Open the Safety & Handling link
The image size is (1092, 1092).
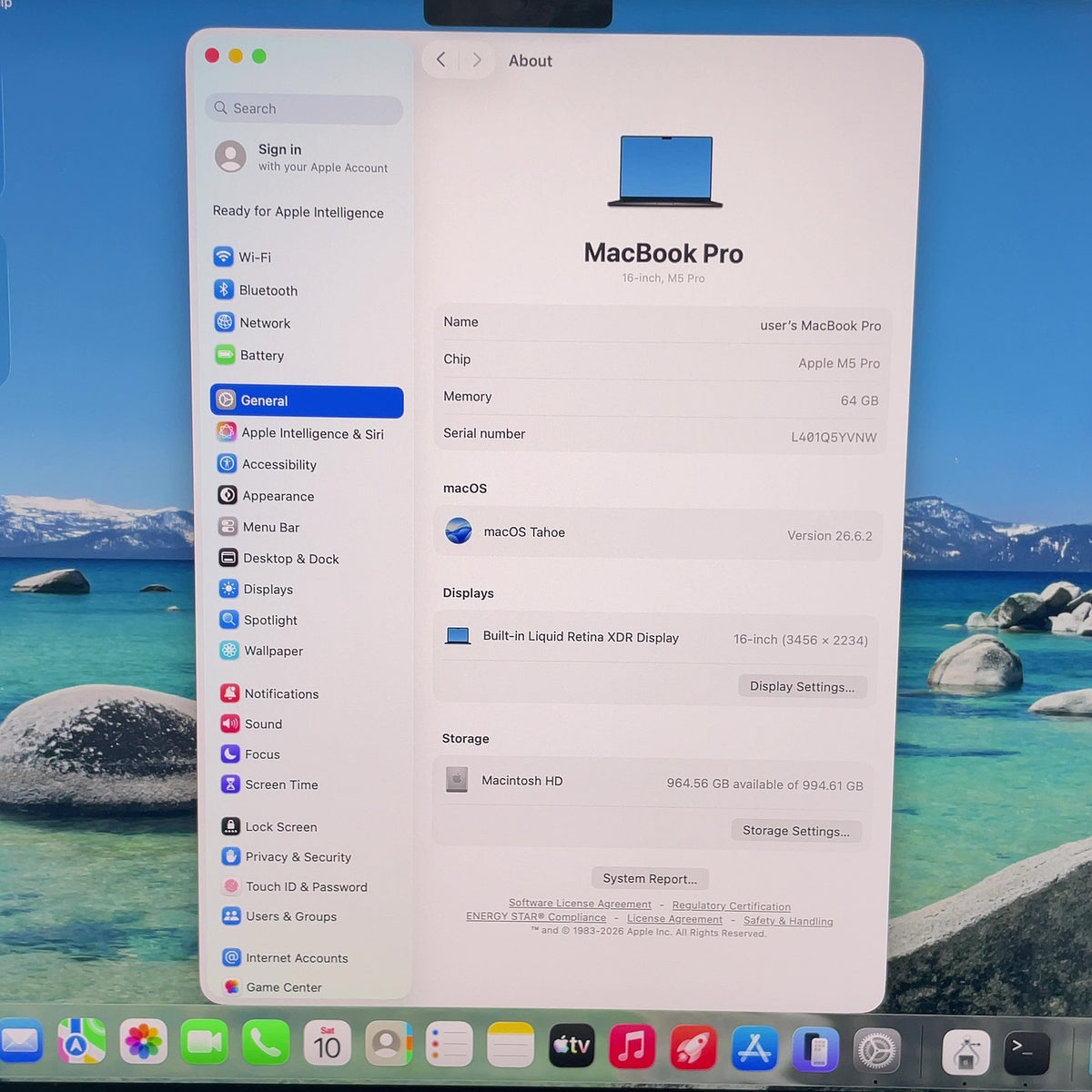tap(788, 921)
